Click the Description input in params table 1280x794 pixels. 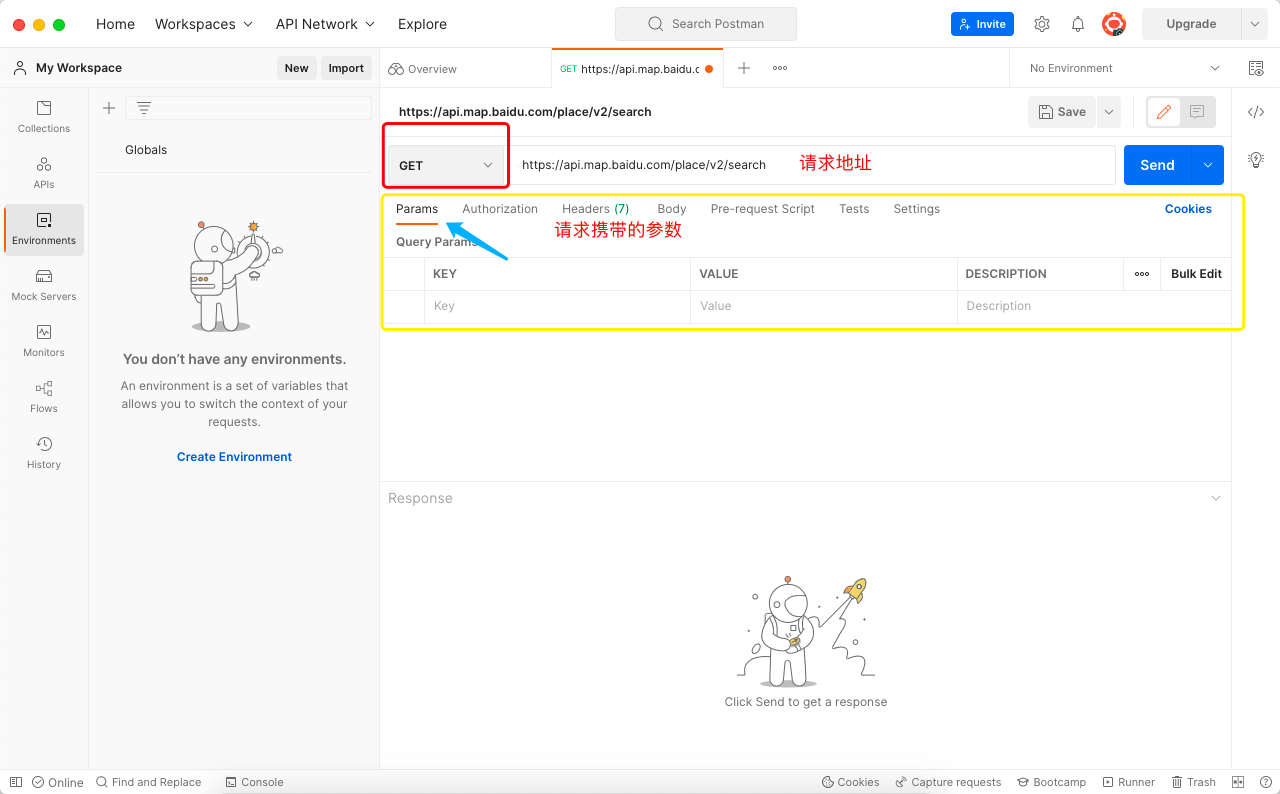click(x=1094, y=306)
